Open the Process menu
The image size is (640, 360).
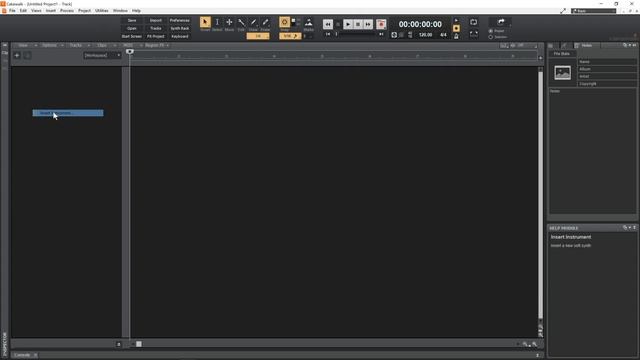pyautogui.click(x=67, y=11)
